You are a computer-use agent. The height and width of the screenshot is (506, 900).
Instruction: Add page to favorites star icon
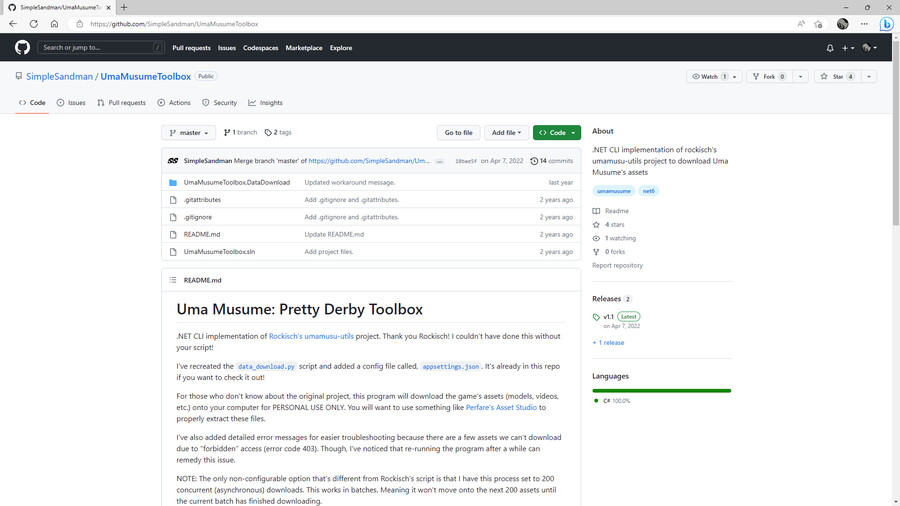coord(818,24)
